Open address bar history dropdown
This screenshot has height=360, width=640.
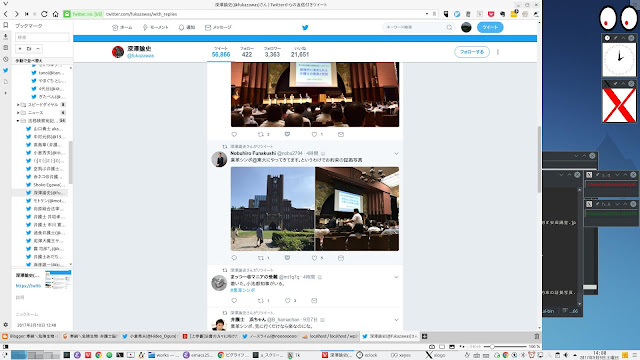pos(427,14)
